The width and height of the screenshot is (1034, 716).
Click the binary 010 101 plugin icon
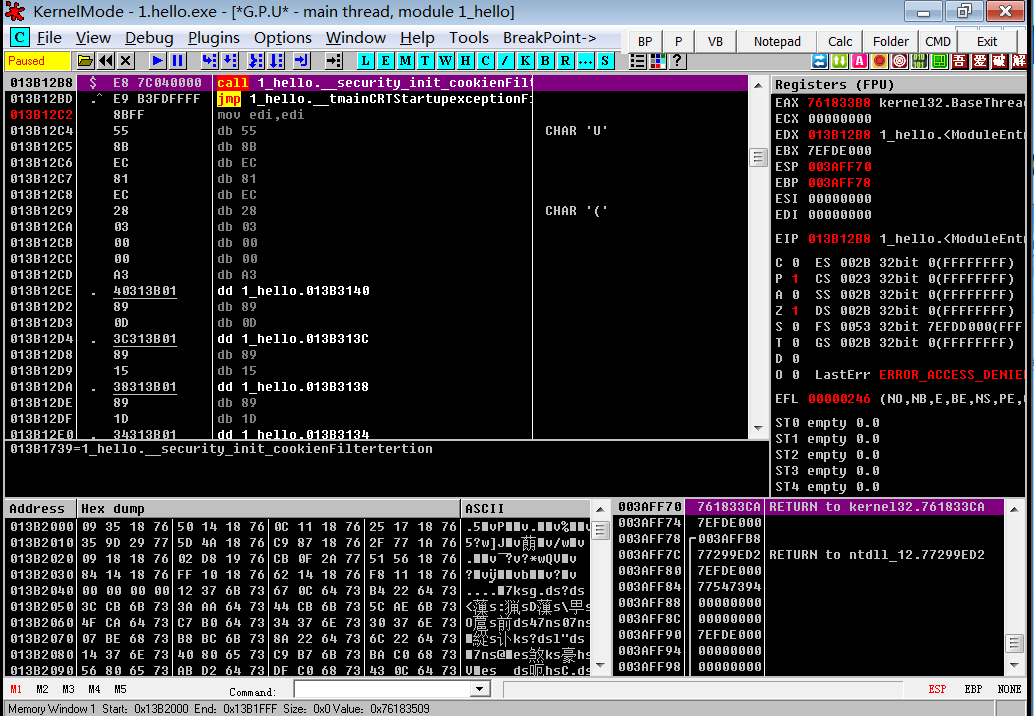919,61
